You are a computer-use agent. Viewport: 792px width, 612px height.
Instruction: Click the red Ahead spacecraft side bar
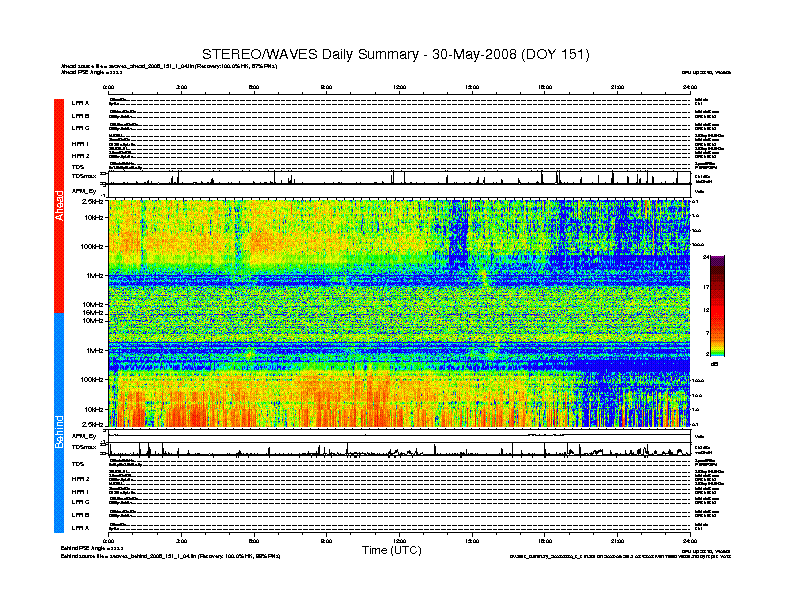coord(59,206)
